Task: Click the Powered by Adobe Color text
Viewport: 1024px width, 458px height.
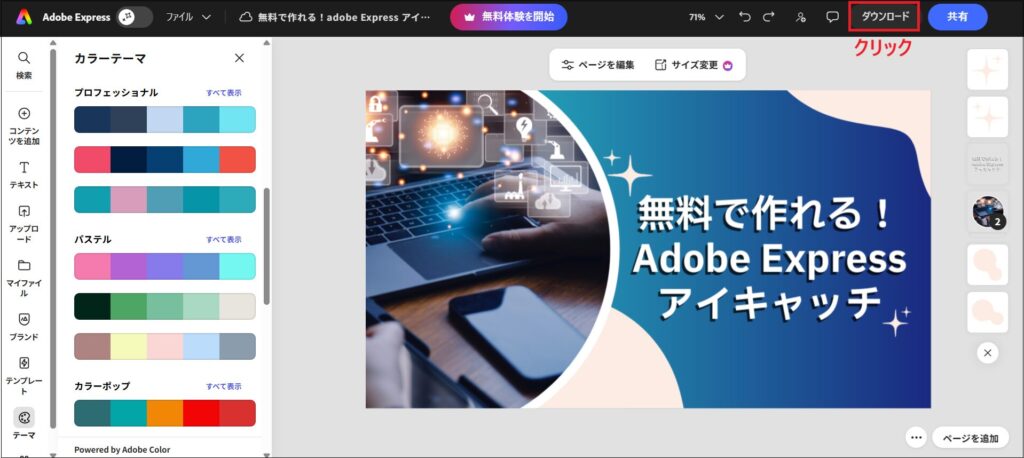Action: click(122, 450)
